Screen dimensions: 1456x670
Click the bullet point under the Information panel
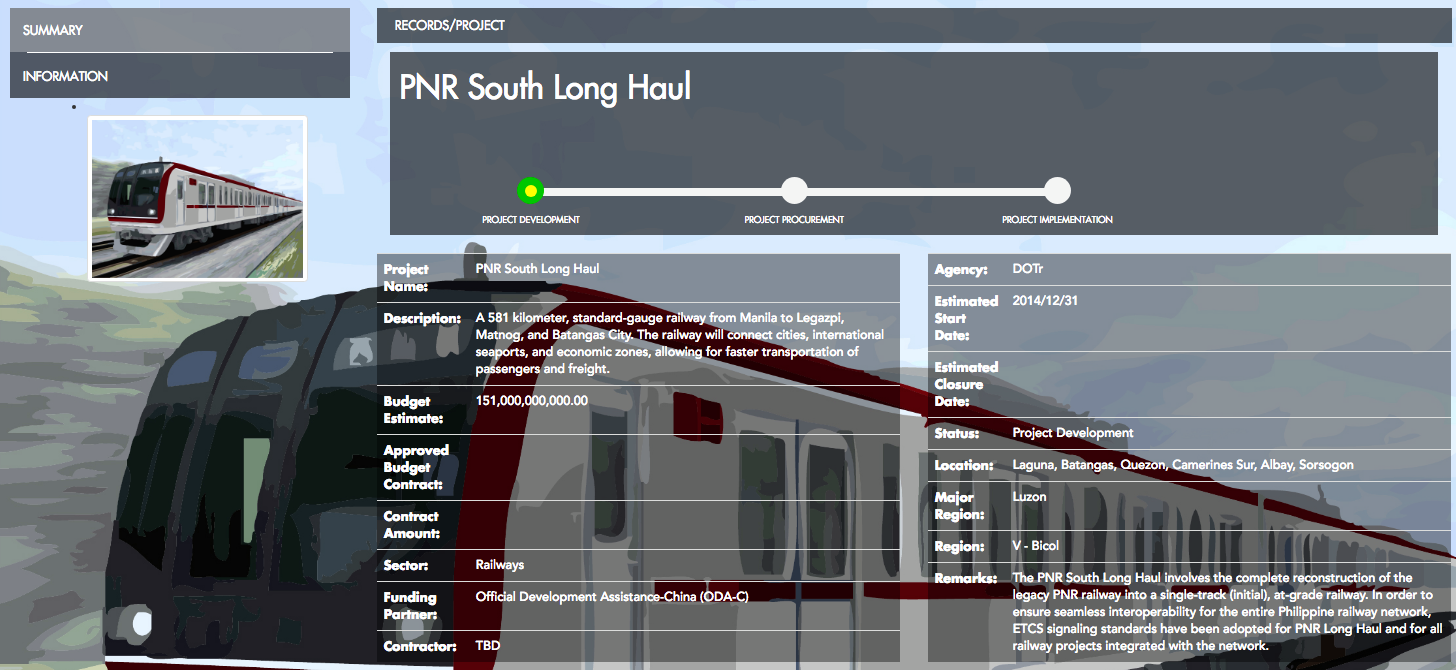73,105
